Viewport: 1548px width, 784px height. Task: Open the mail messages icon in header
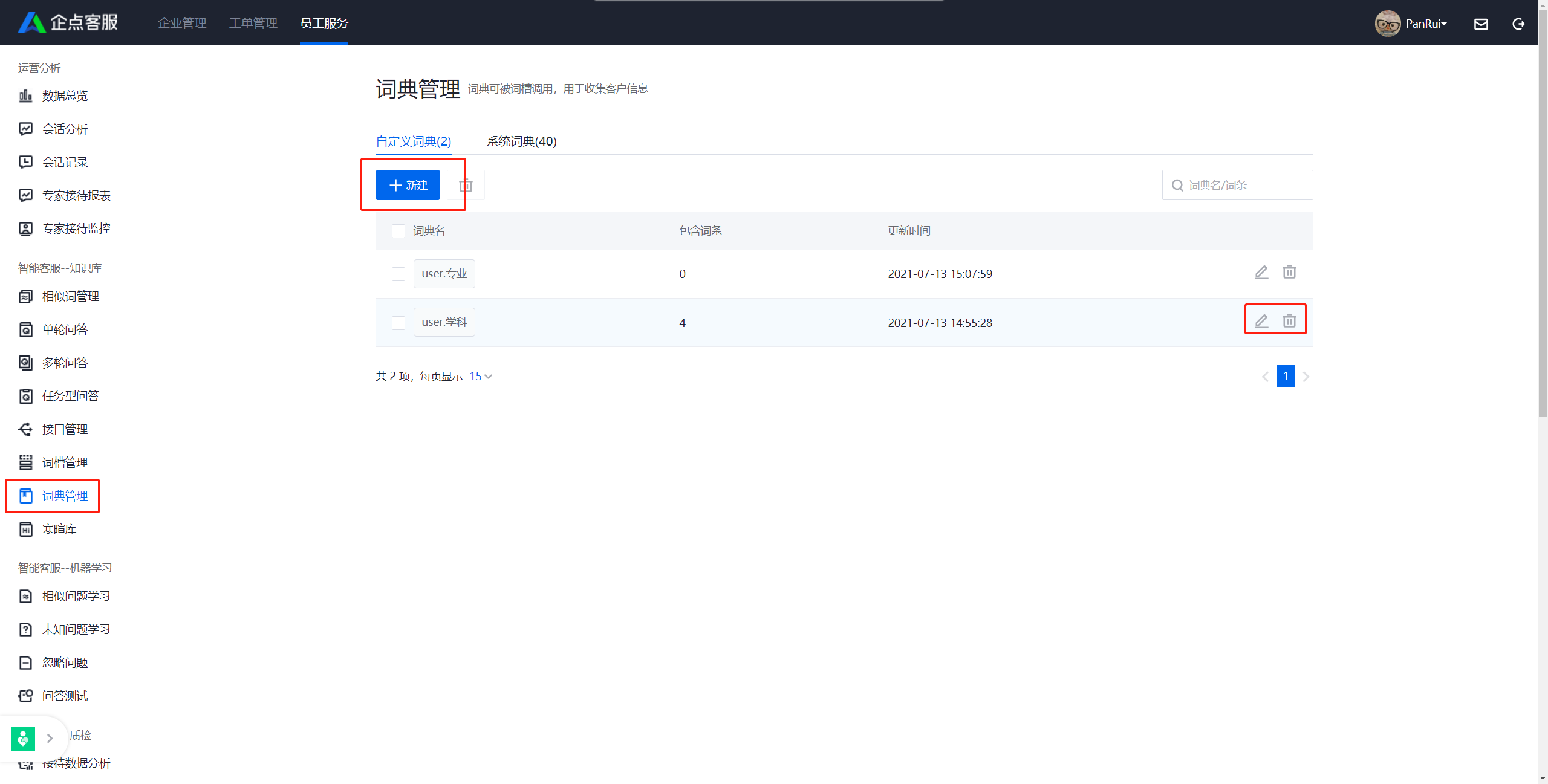(1481, 24)
